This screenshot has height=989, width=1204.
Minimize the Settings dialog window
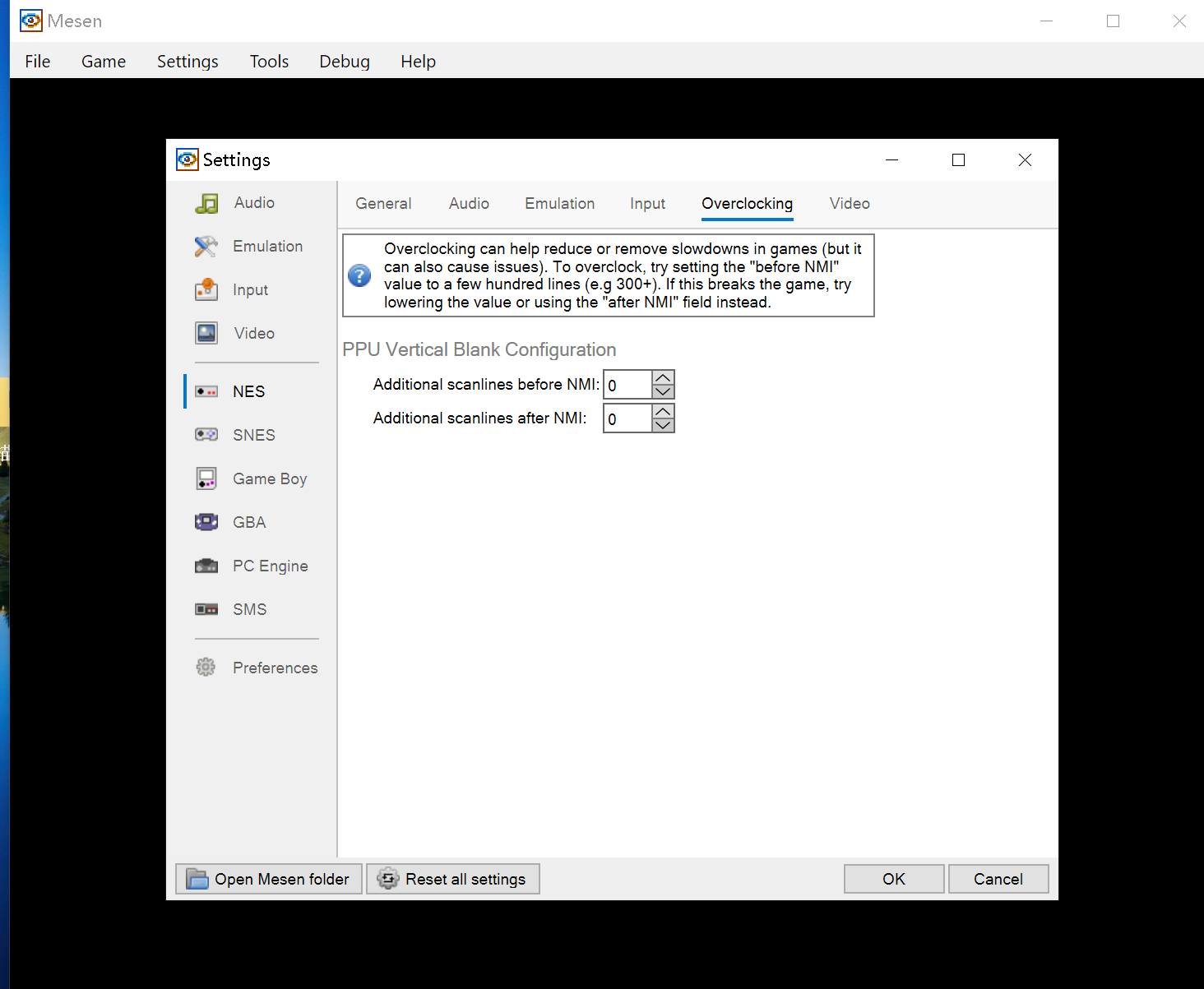[x=891, y=159]
